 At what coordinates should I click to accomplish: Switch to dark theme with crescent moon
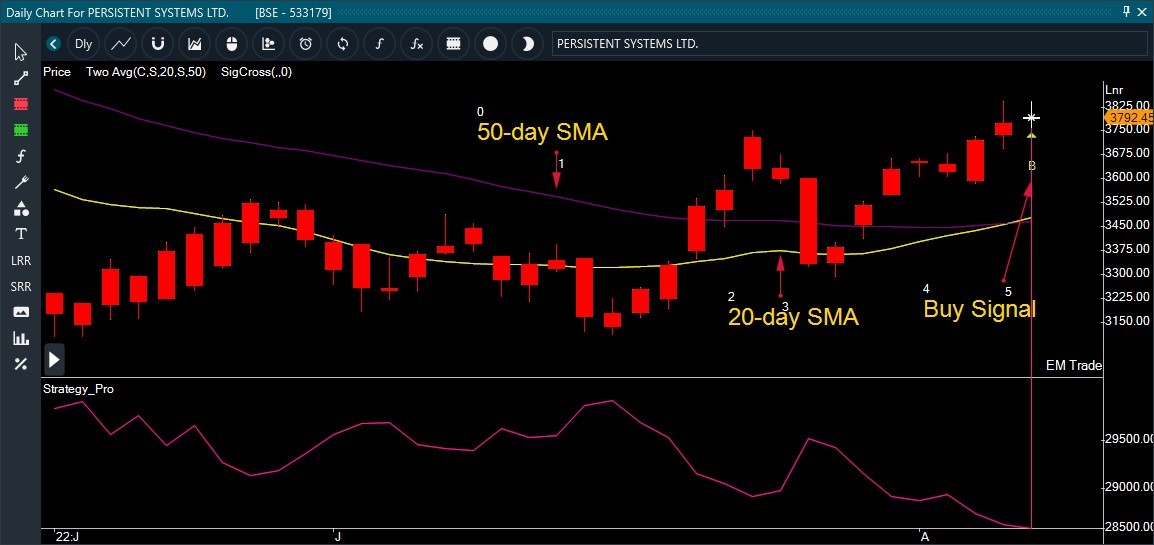pyautogui.click(x=527, y=44)
